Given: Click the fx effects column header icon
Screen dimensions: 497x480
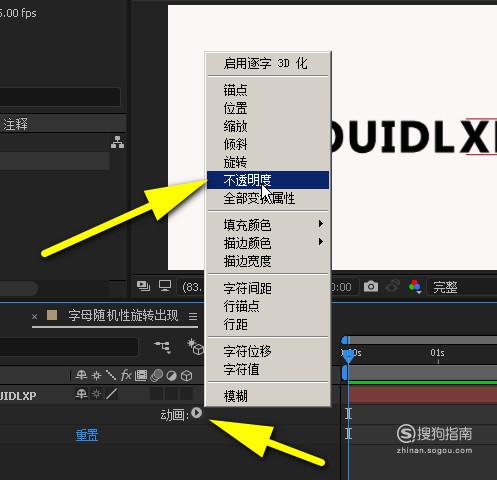Looking at the screenshot, I should click(x=126, y=375).
